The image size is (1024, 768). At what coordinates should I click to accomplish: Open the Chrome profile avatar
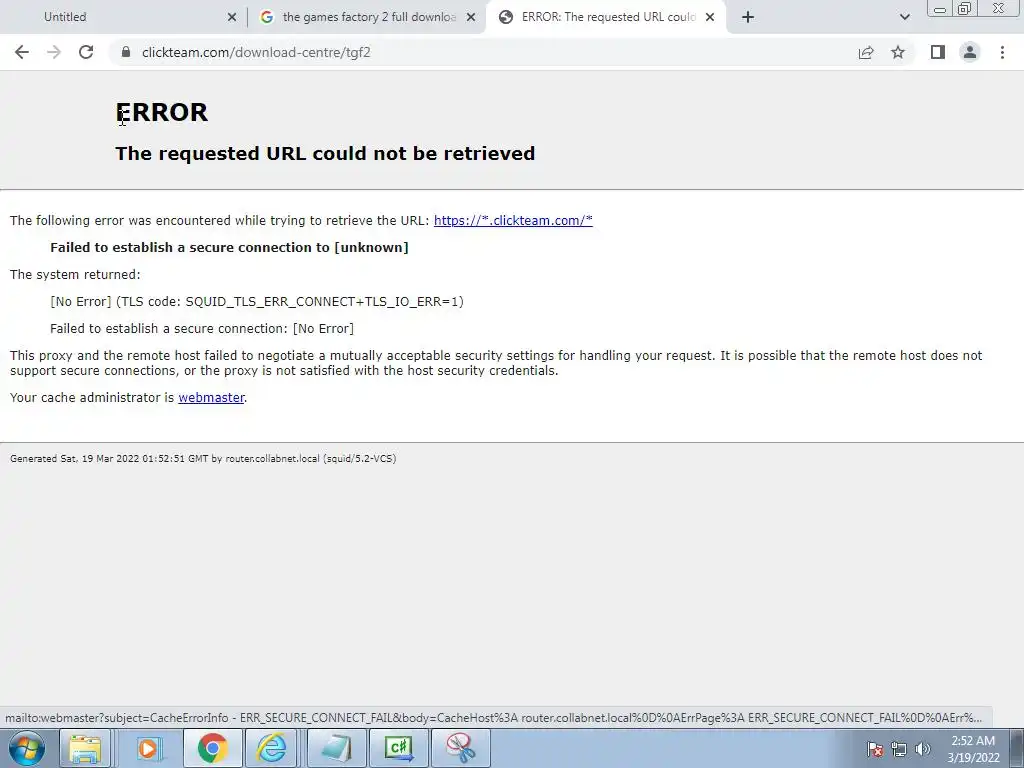tap(970, 52)
